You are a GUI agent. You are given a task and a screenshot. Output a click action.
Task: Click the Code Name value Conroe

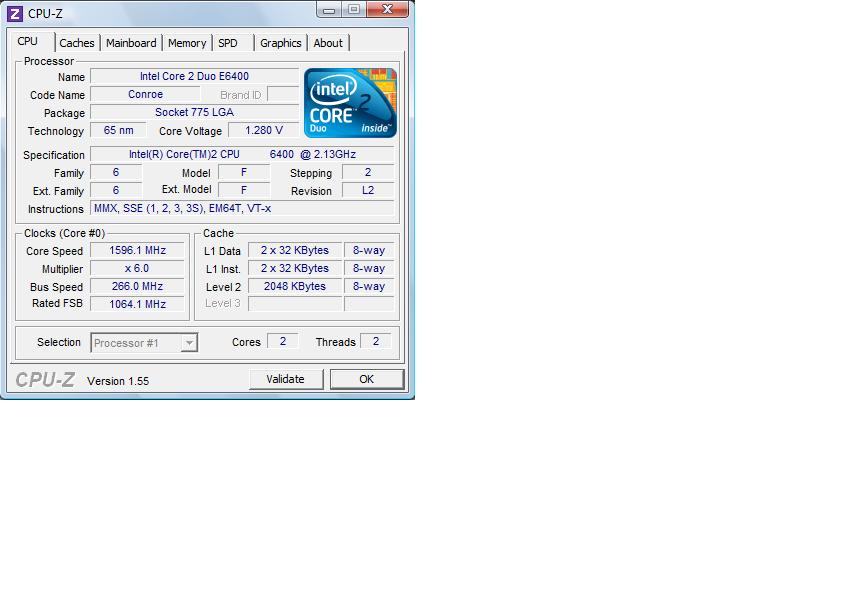[145, 94]
